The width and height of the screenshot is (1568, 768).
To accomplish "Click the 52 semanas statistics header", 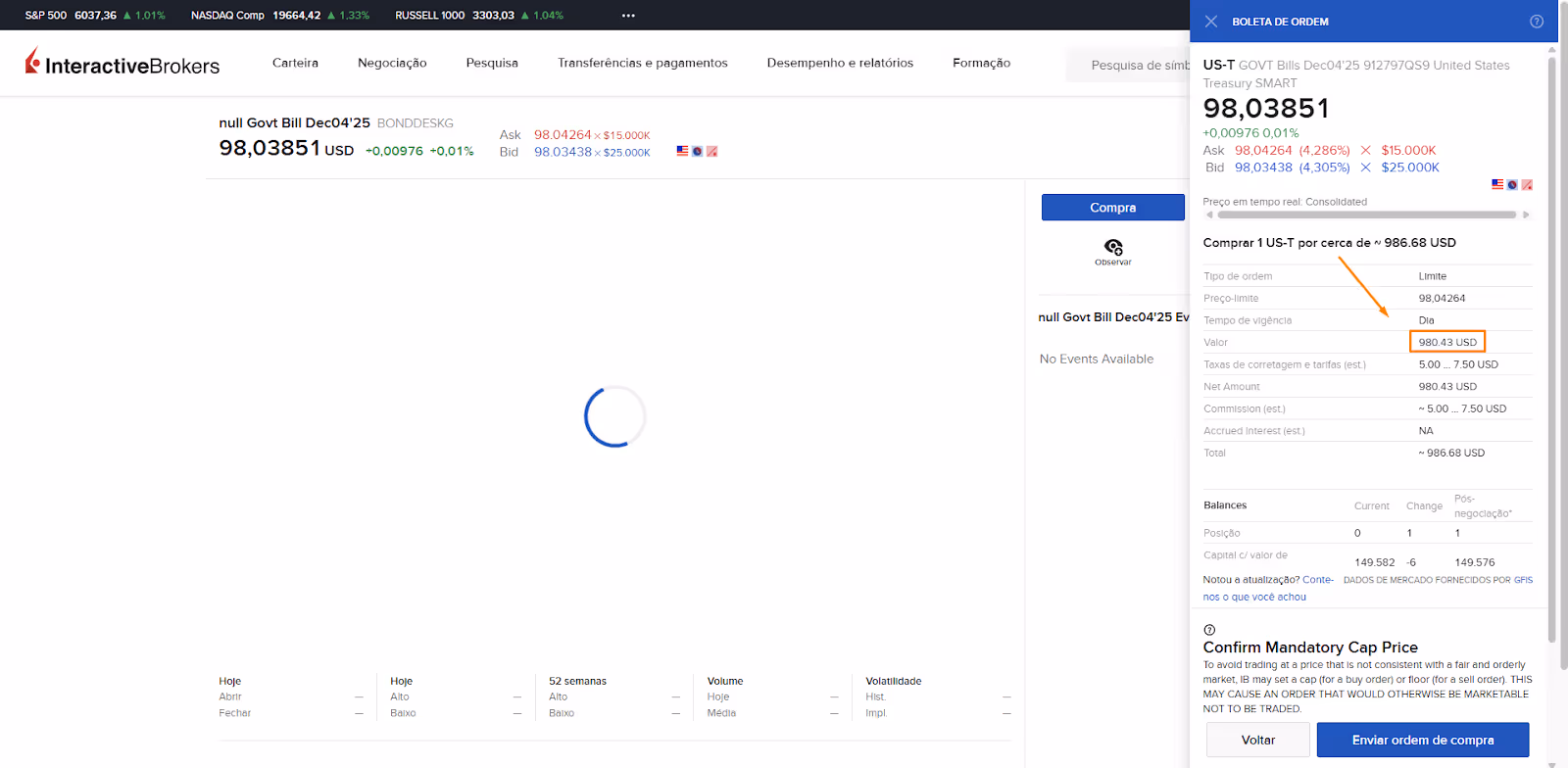I will pyautogui.click(x=577, y=681).
